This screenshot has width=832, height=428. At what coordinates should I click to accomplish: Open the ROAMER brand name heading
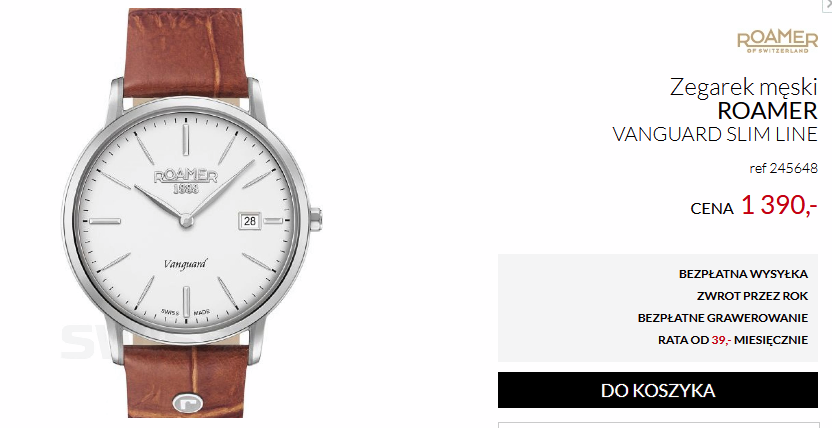(767, 111)
